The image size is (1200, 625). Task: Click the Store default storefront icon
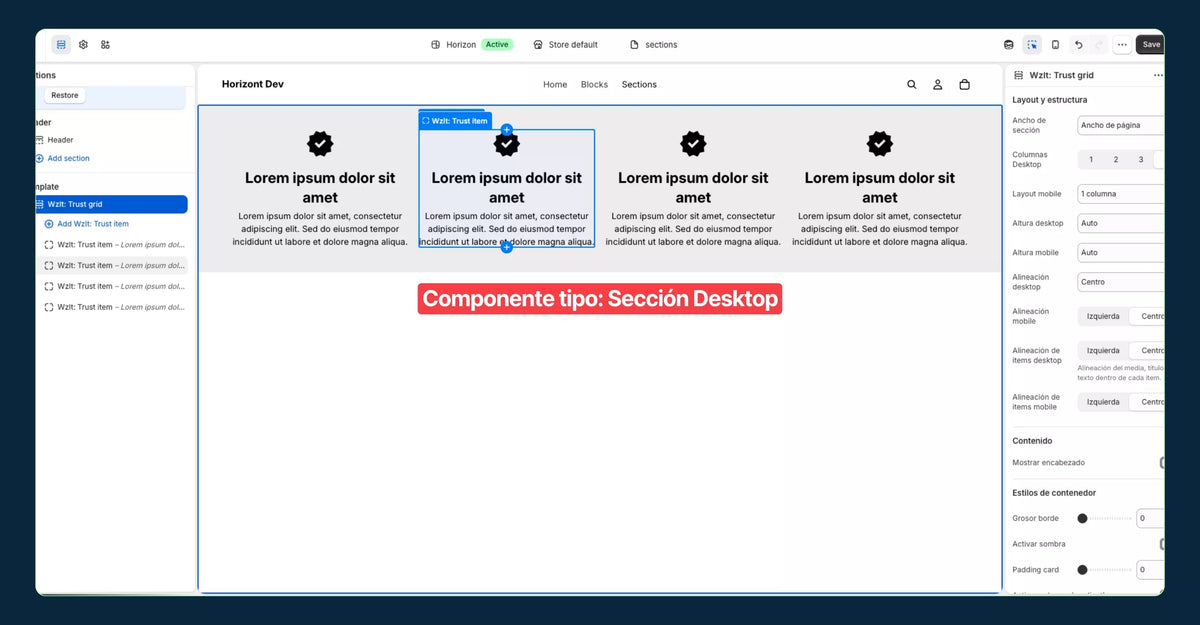[x=538, y=45]
